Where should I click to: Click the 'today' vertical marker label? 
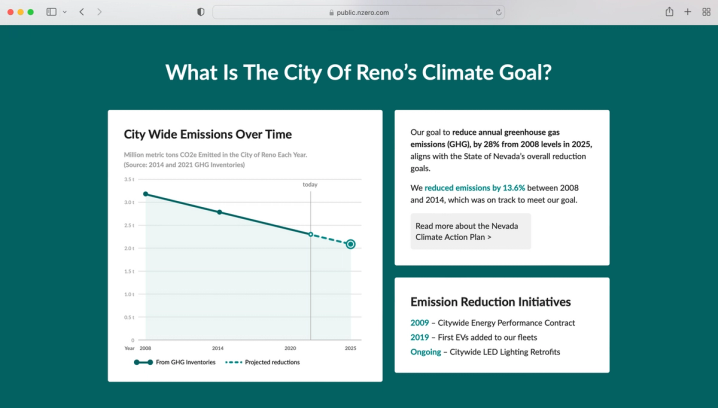310,185
